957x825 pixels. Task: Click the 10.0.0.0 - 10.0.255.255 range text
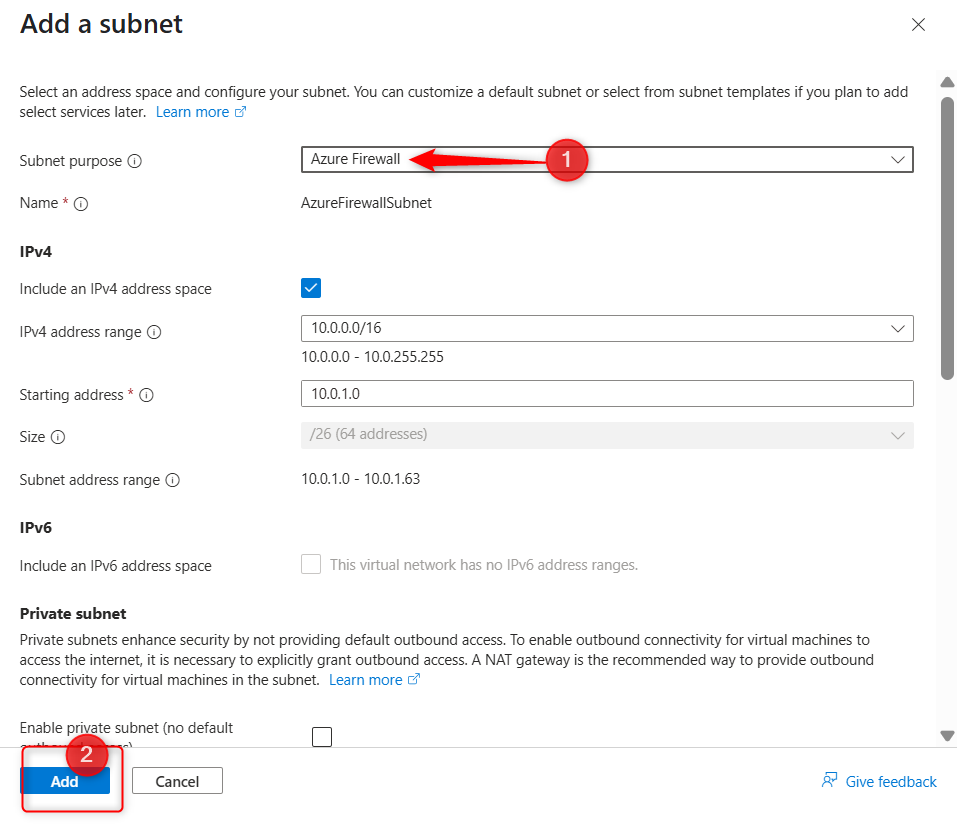coord(372,357)
